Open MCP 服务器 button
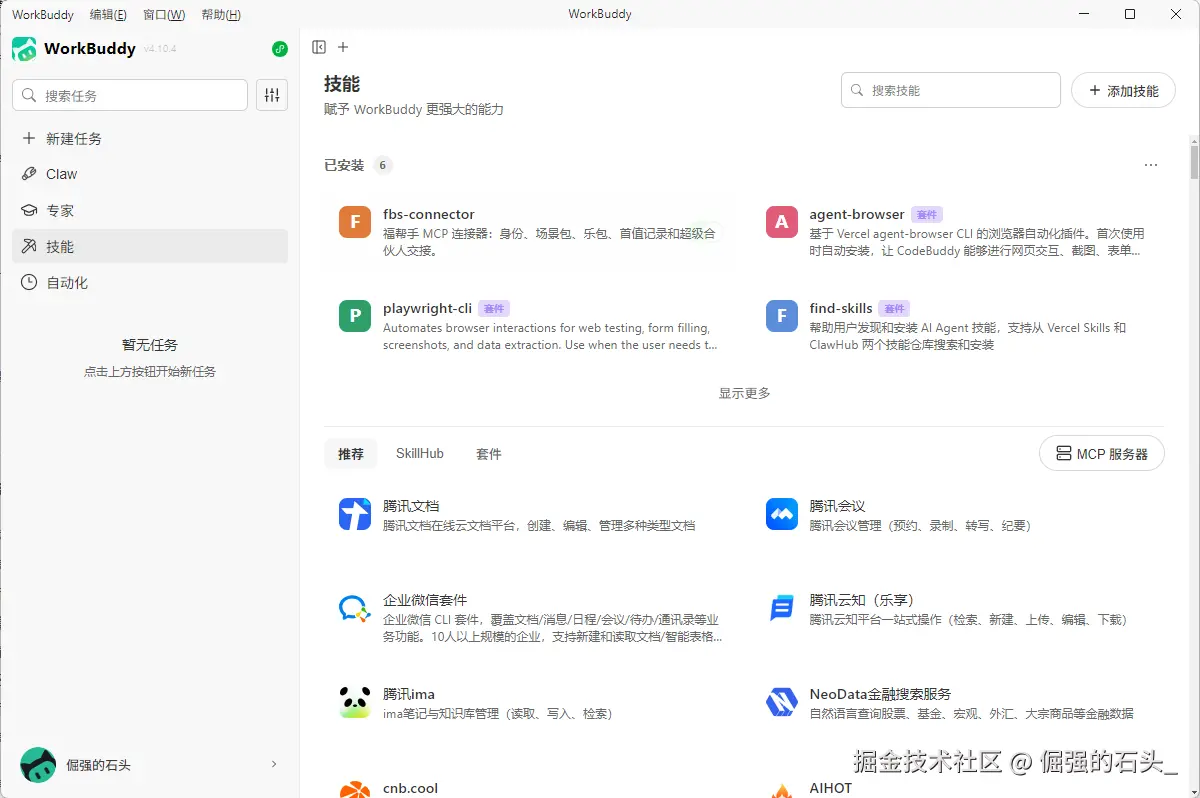This screenshot has width=1200, height=798. (1102, 453)
